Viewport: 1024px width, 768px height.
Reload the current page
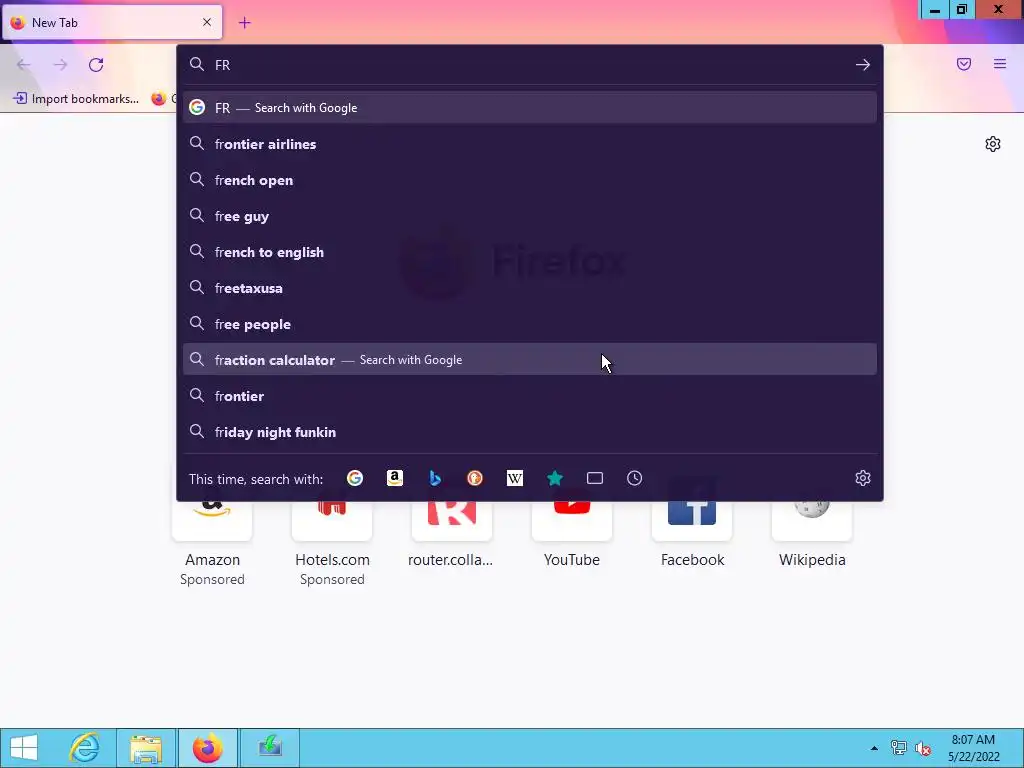click(96, 65)
